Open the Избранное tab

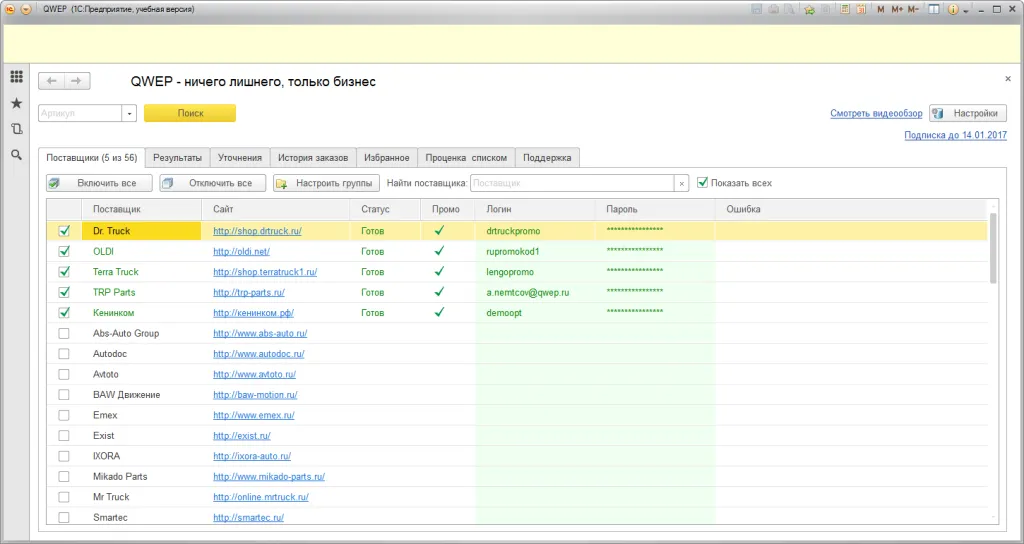[387, 157]
